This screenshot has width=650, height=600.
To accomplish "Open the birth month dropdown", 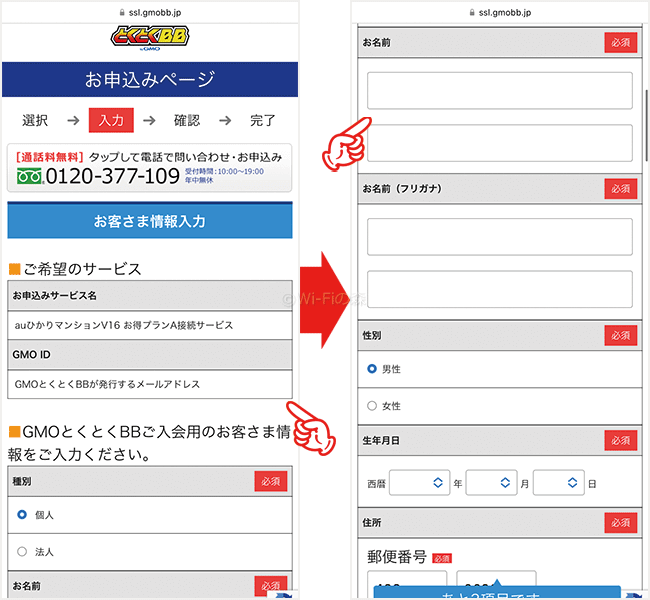I will click(492, 483).
